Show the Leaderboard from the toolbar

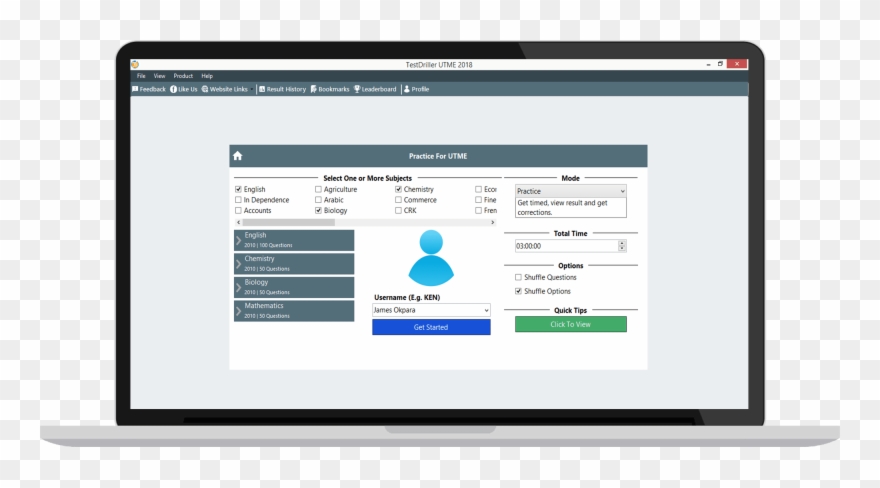tap(375, 89)
